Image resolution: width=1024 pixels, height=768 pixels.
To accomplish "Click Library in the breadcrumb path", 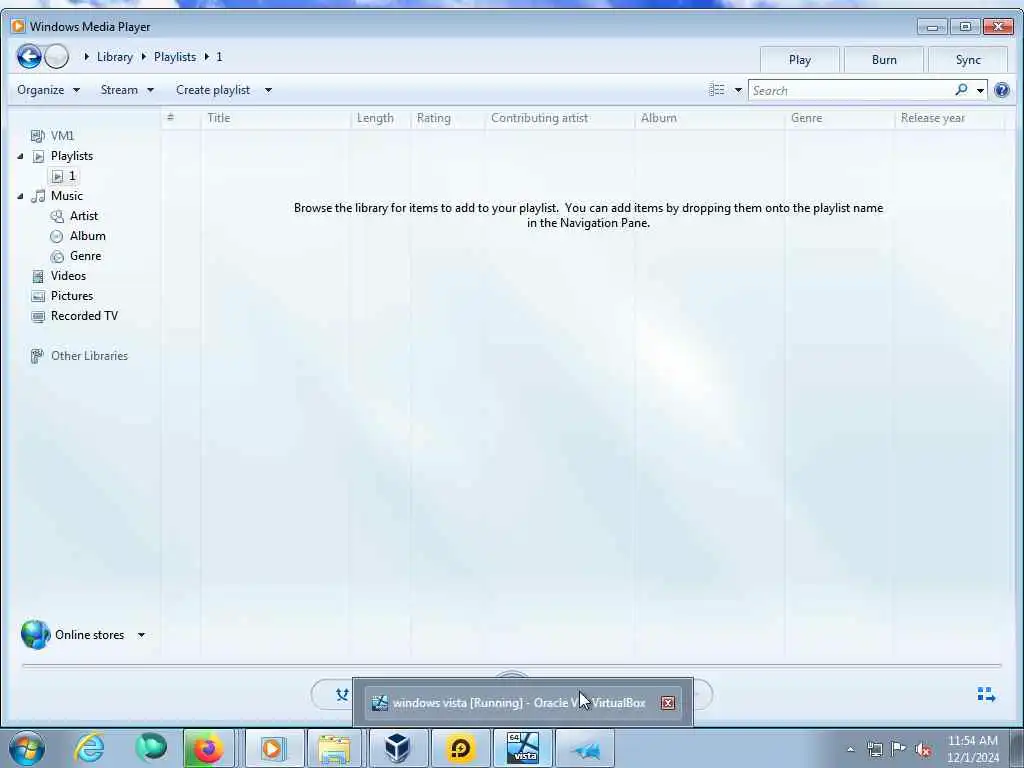I will [114, 57].
